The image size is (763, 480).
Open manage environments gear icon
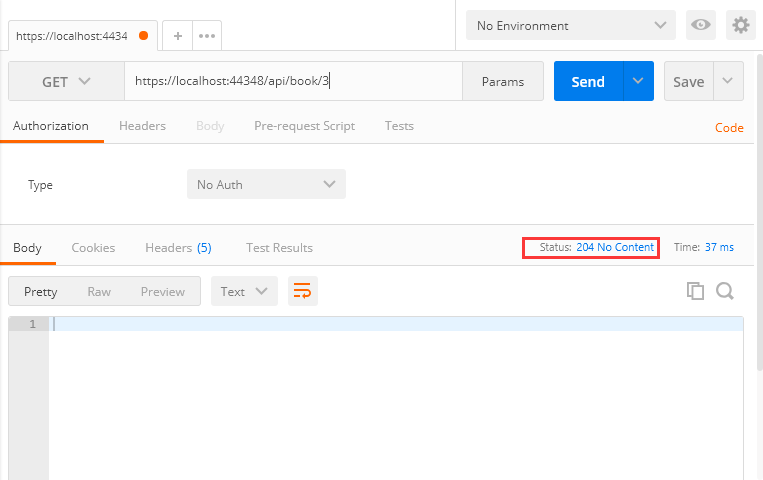pyautogui.click(x=741, y=25)
